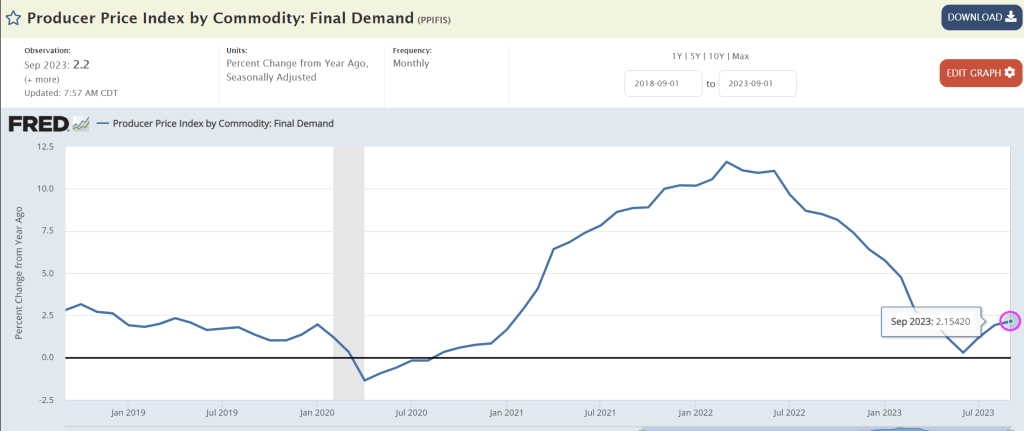Click the end date field 2023-09-01

(757, 84)
